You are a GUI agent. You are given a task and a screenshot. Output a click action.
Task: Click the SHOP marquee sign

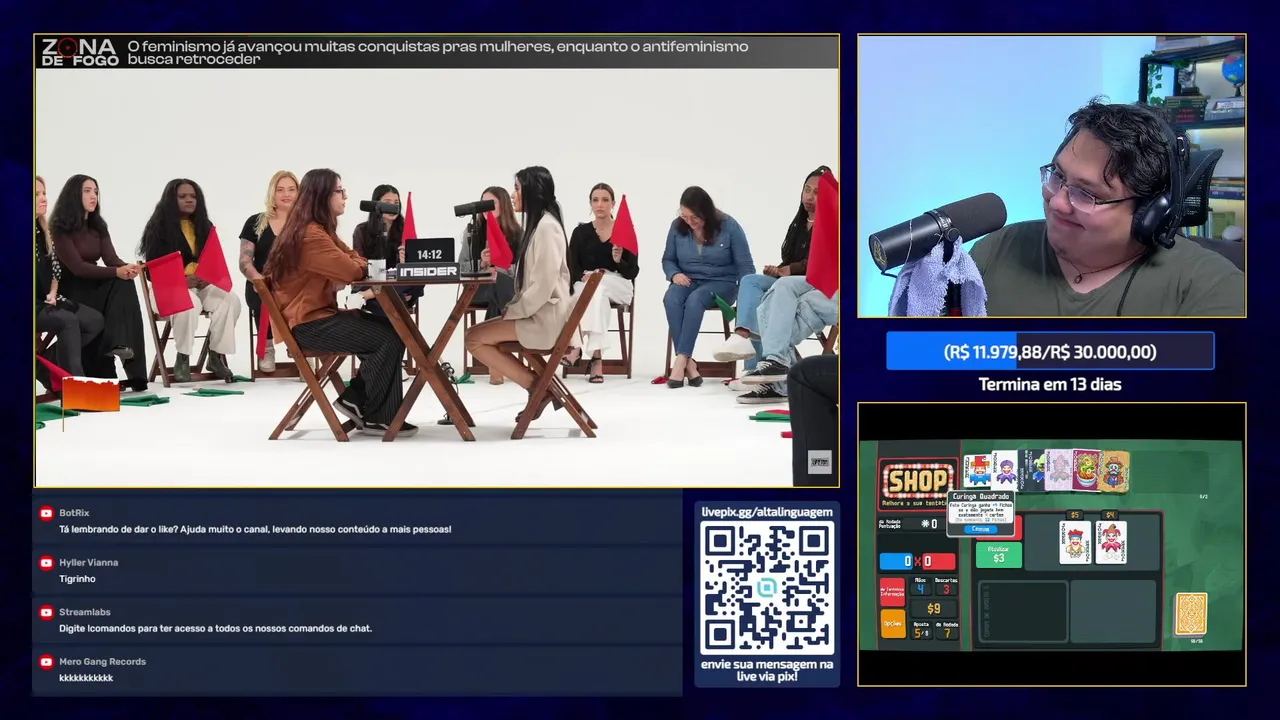(918, 481)
